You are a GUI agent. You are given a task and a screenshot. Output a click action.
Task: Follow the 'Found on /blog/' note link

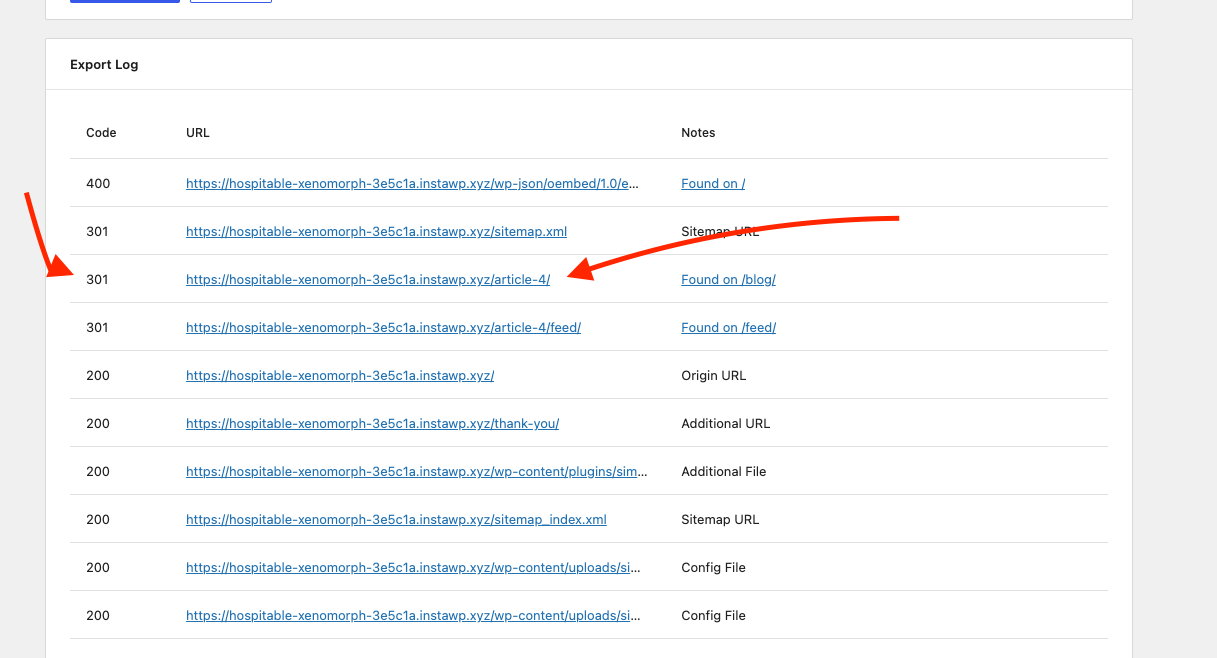[728, 279]
